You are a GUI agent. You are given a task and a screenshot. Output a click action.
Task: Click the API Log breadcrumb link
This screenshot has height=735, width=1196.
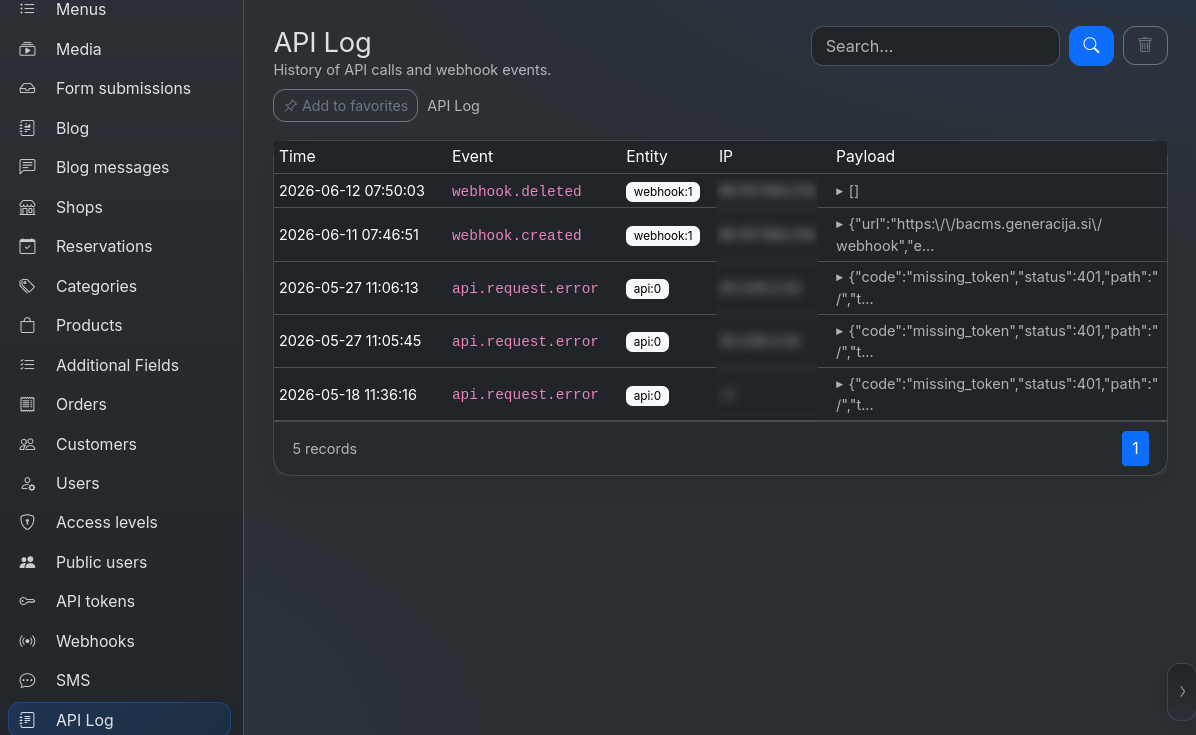453,106
